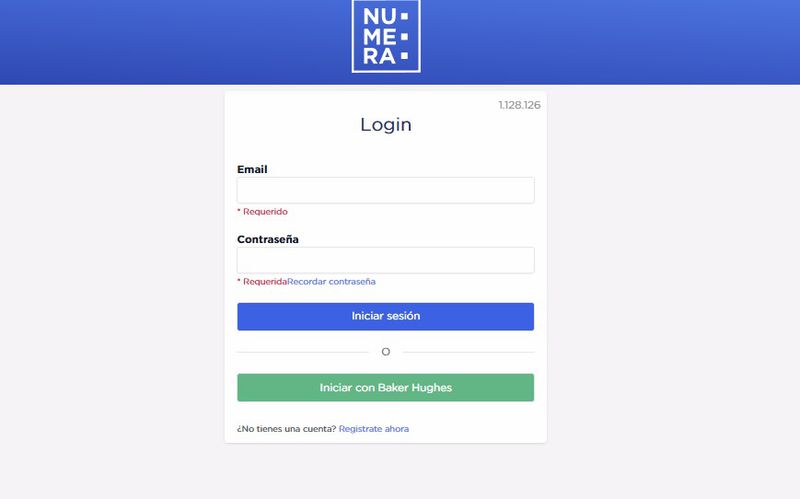This screenshot has width=800, height=499.
Task: Click the divider line left of O
Action: (303, 352)
